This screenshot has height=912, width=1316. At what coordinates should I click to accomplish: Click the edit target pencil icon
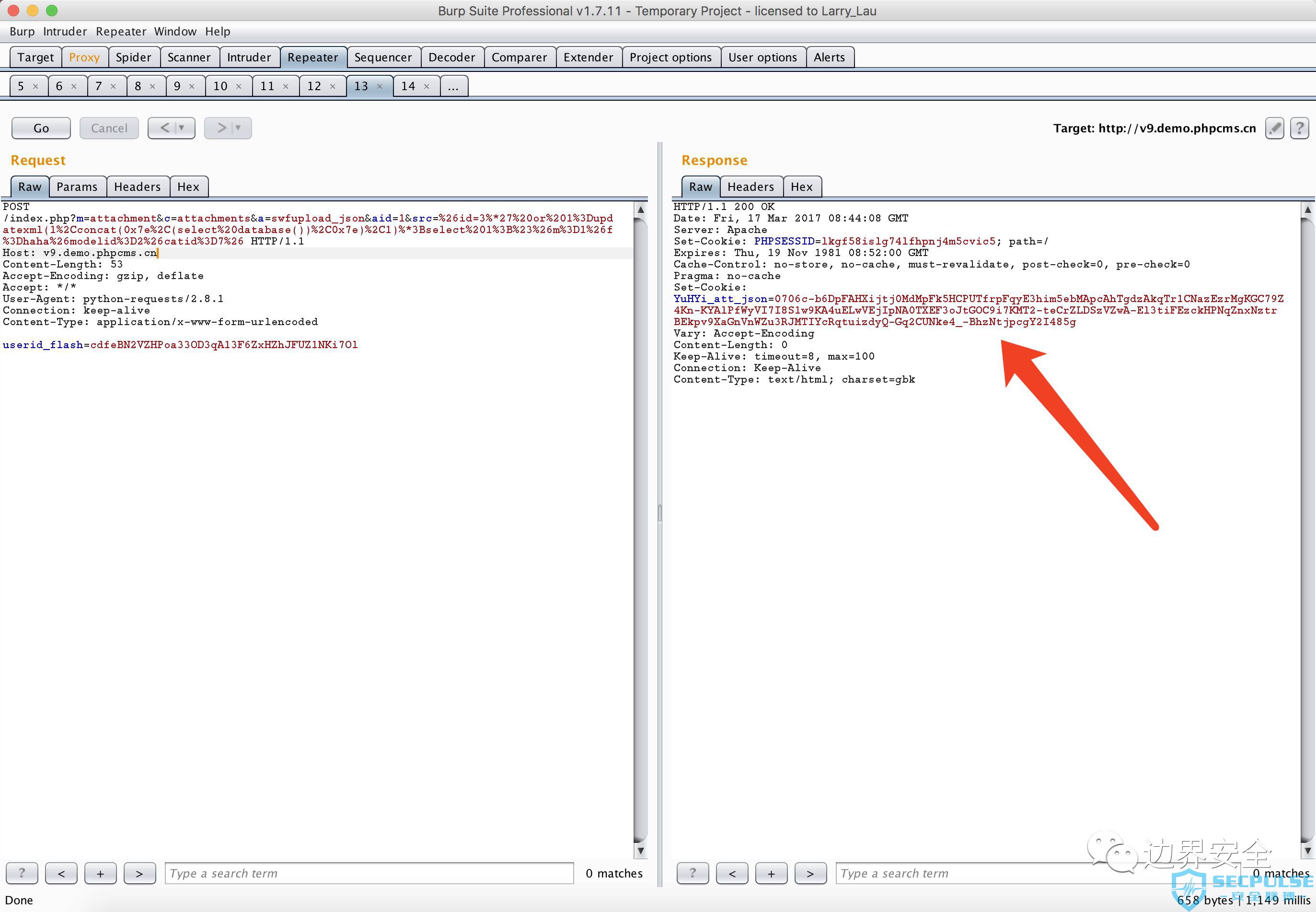pyautogui.click(x=1274, y=128)
